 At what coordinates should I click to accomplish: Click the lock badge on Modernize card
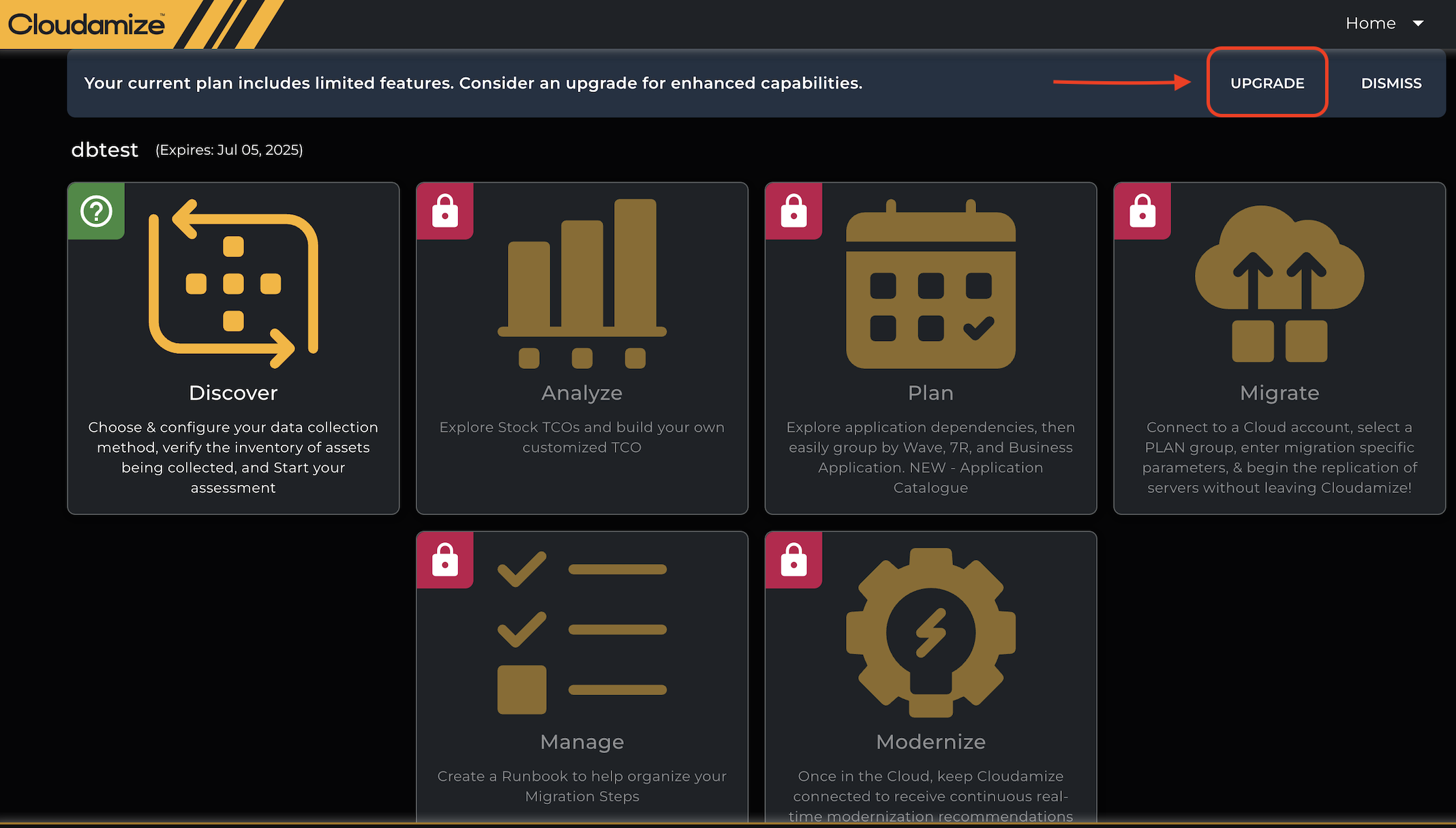[793, 560]
